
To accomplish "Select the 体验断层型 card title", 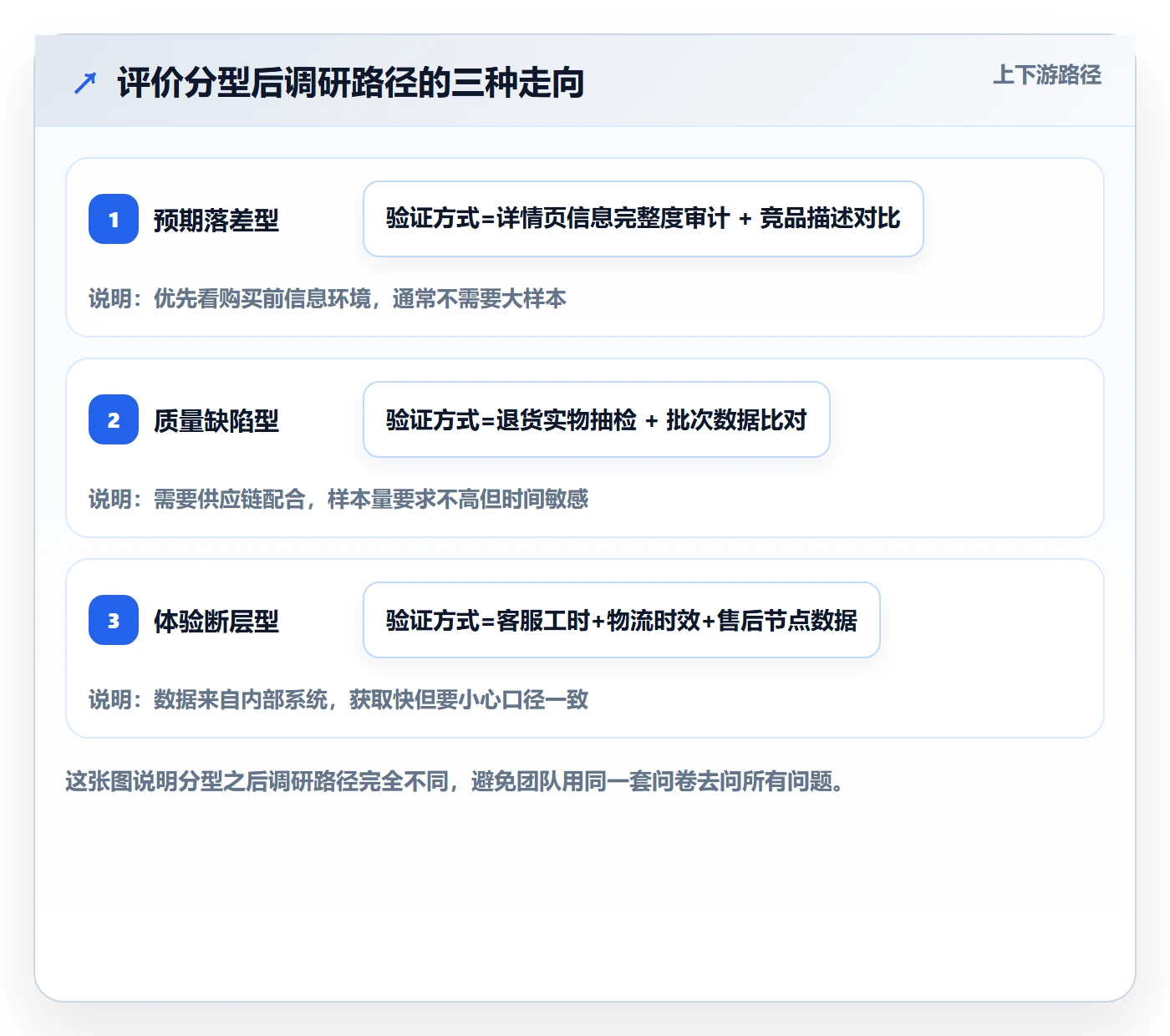I will coord(216,621).
